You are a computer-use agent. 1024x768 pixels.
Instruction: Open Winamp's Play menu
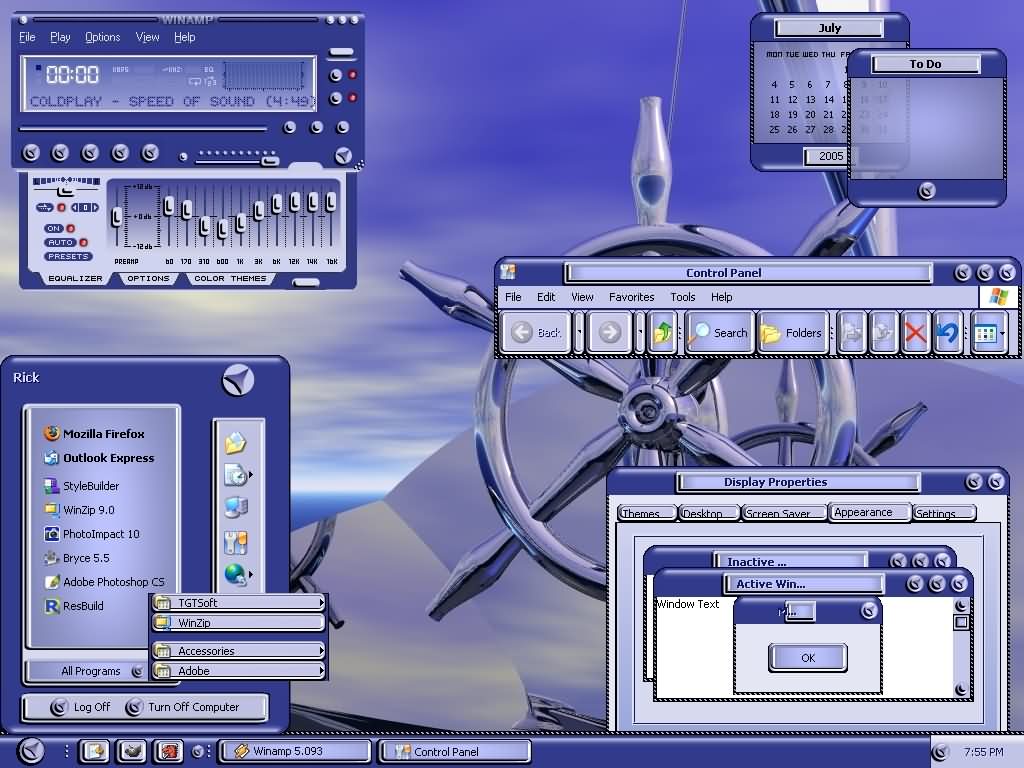[60, 37]
